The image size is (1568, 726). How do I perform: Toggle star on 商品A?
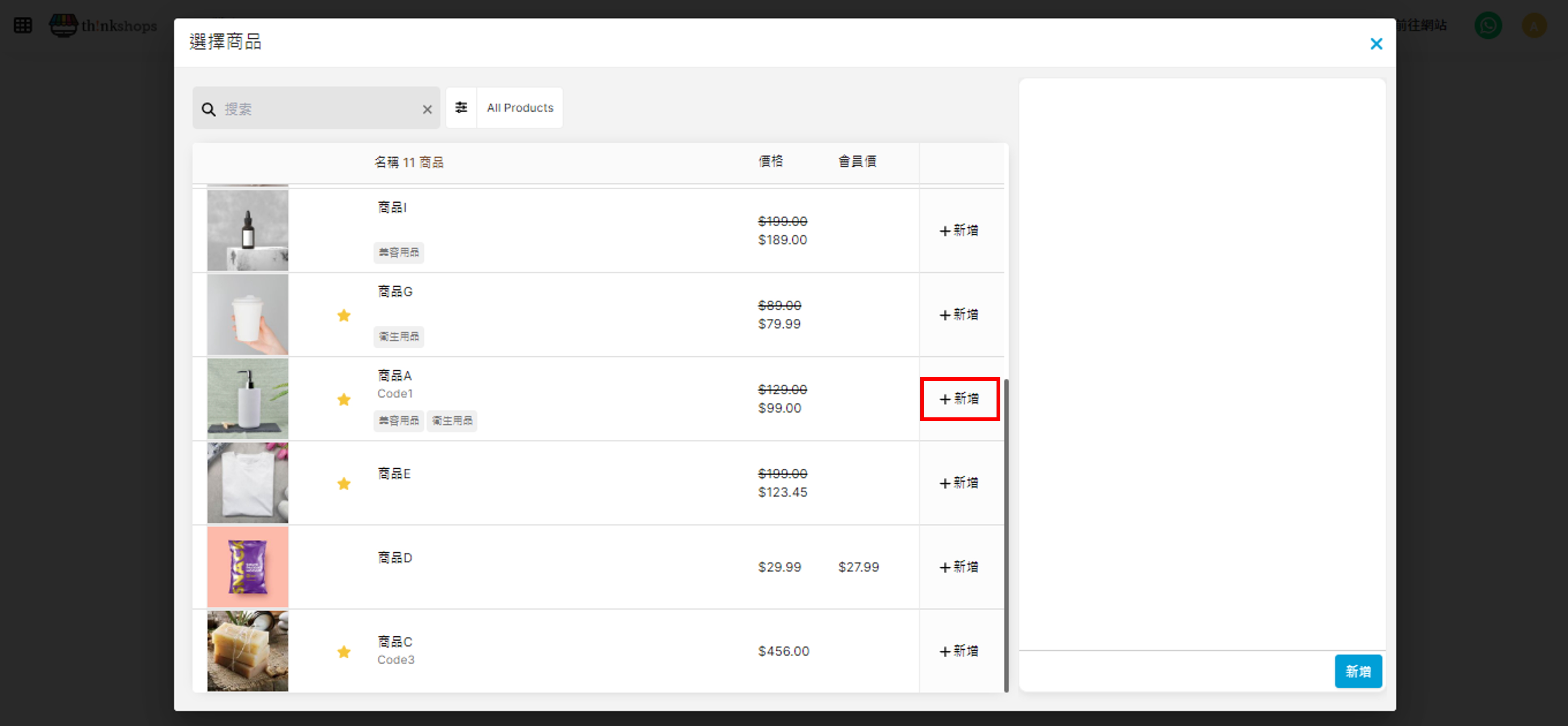pos(344,399)
